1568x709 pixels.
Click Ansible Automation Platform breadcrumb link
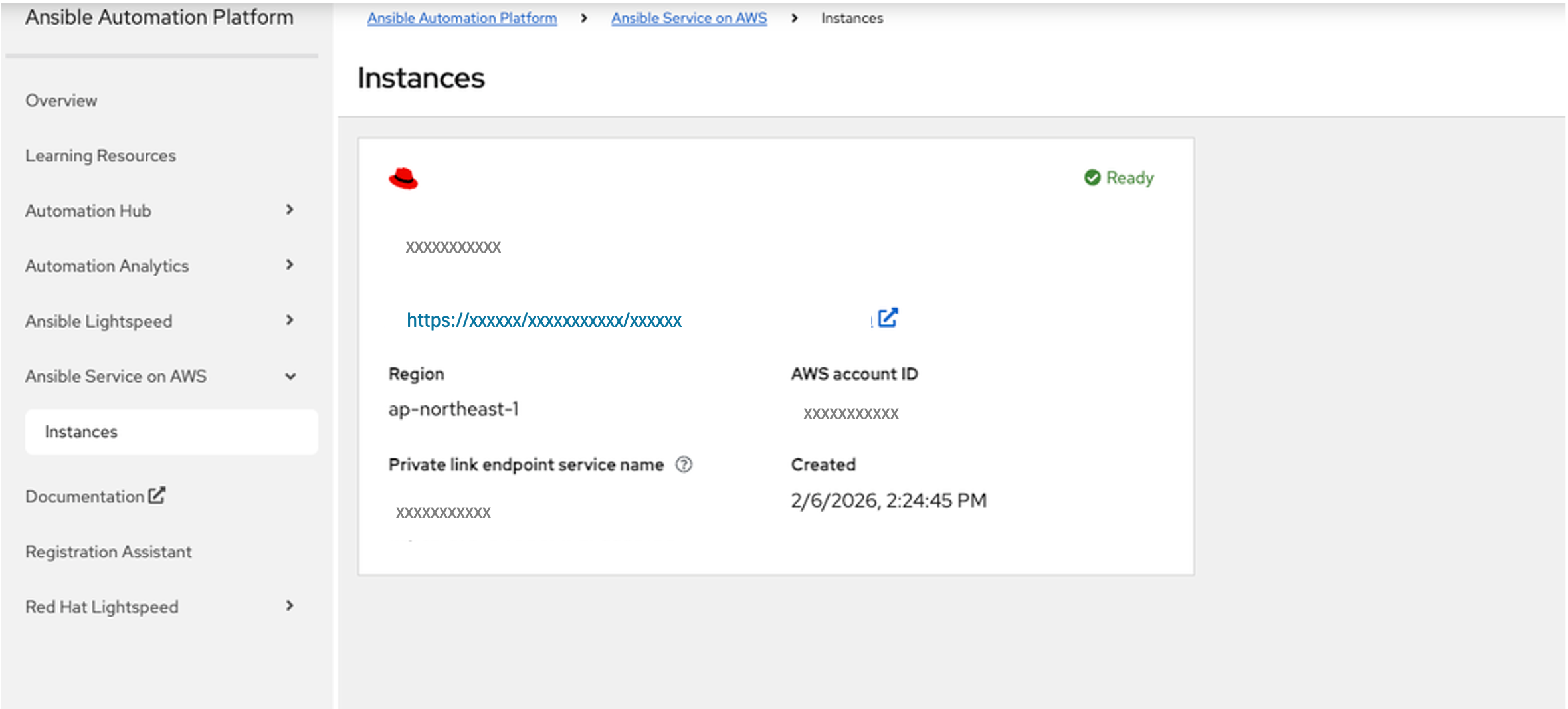[x=462, y=18]
